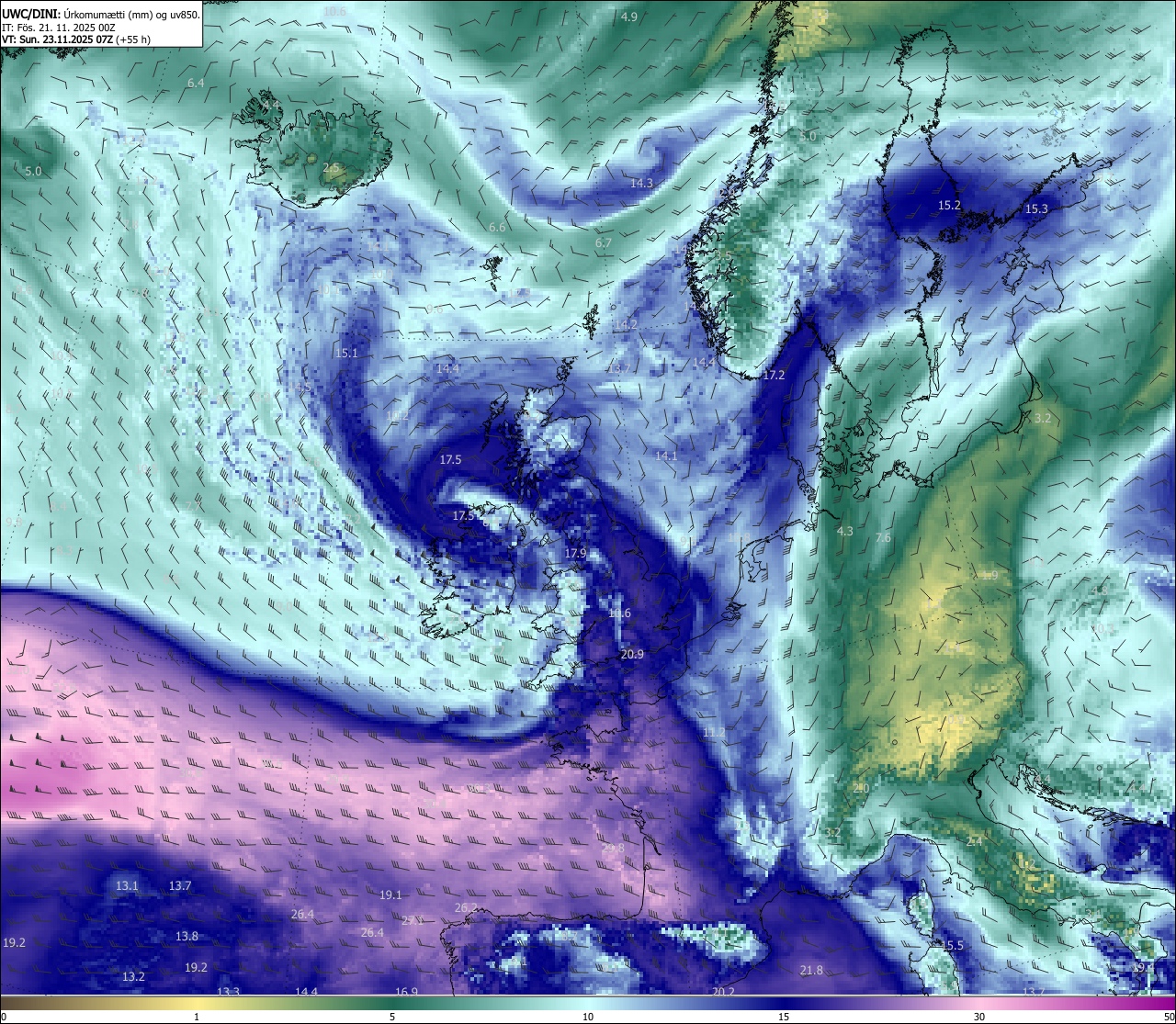Click the 'VT: Sun. 23.11.2025 07Z (+55 h)' line
The image size is (1176, 1024).
tap(76, 39)
